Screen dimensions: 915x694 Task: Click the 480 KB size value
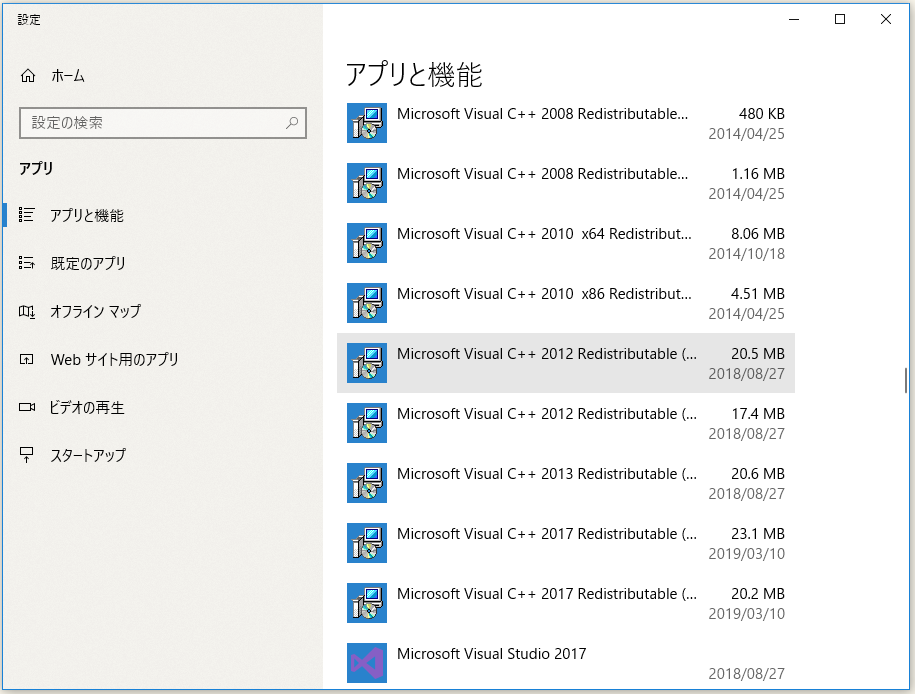pos(762,114)
